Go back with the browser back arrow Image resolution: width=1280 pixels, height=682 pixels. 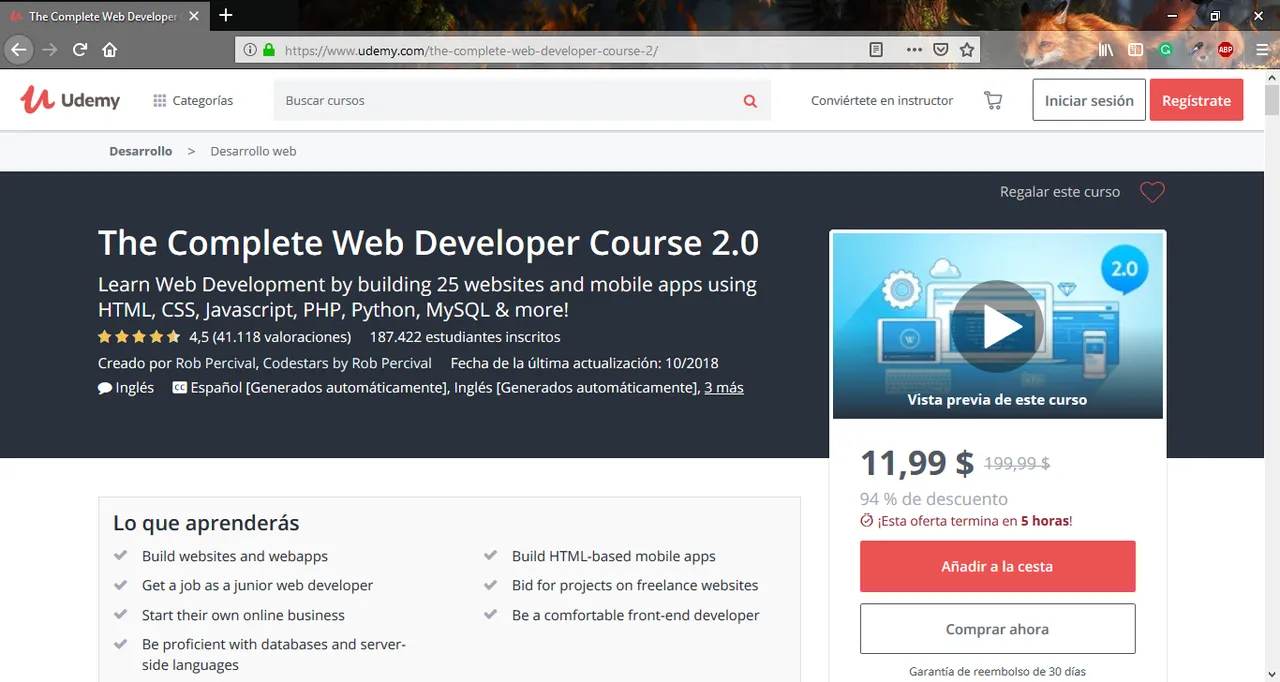[18, 49]
